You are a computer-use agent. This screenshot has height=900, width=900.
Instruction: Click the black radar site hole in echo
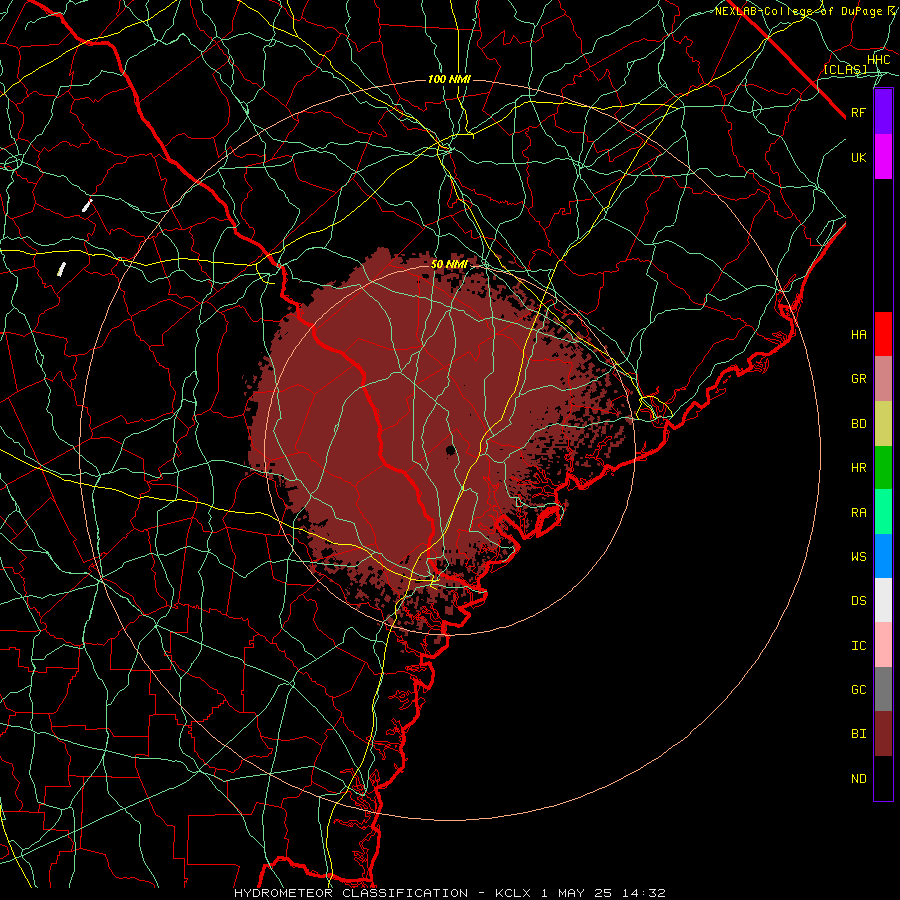[451, 450]
